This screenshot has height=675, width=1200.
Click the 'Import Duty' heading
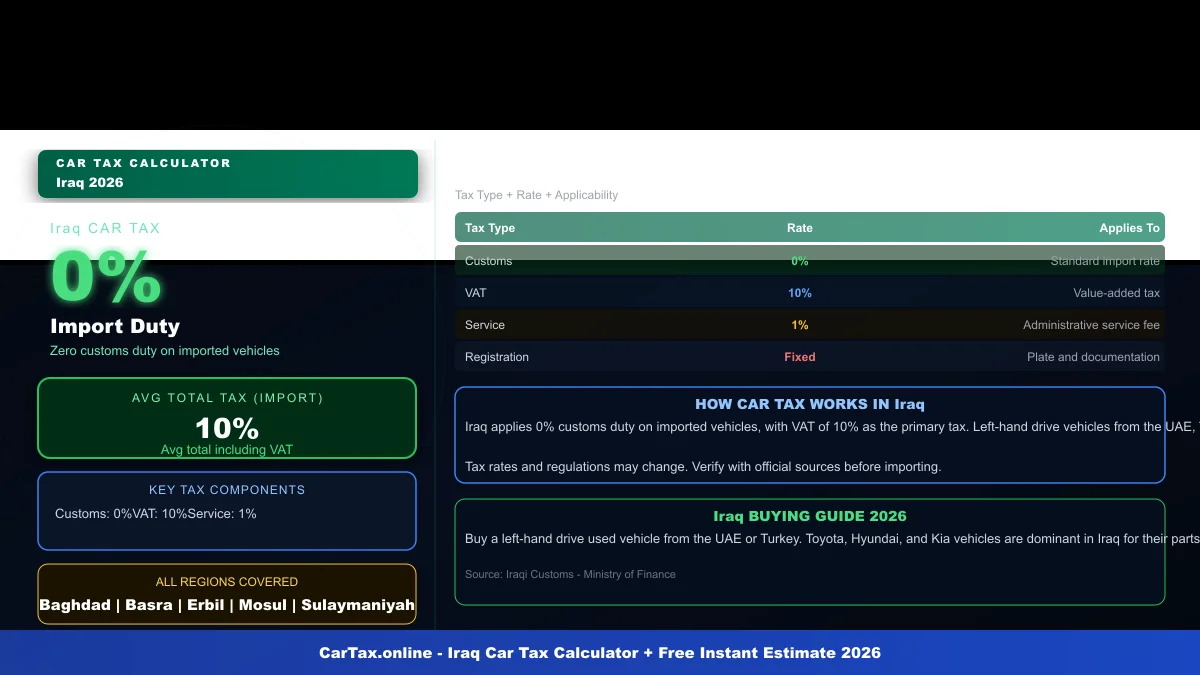point(115,326)
